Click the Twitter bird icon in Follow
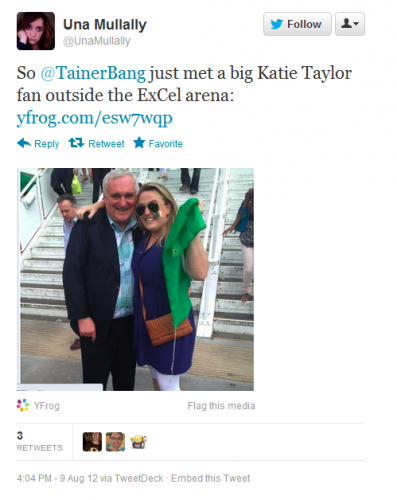The width and height of the screenshot is (397, 500). point(276,24)
